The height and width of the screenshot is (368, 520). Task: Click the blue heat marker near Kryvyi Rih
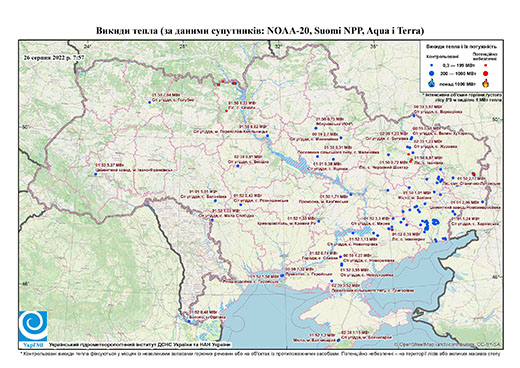[319, 221]
